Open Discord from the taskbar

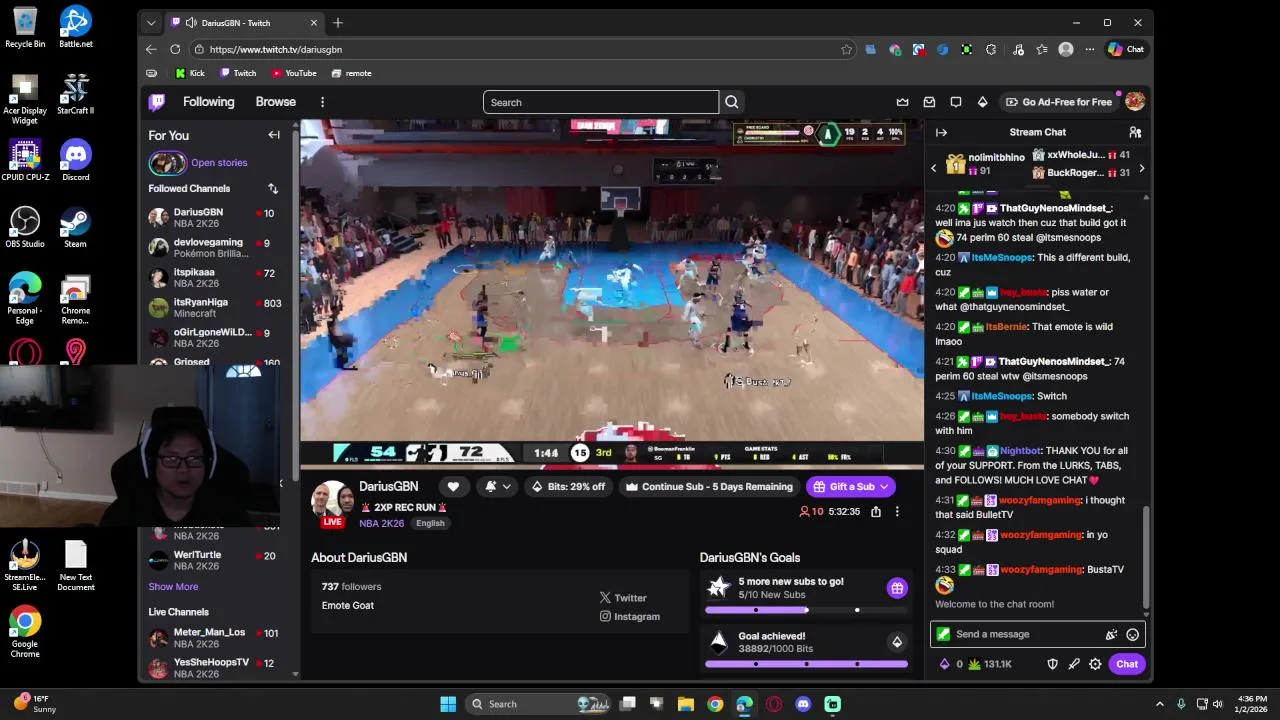tap(803, 704)
